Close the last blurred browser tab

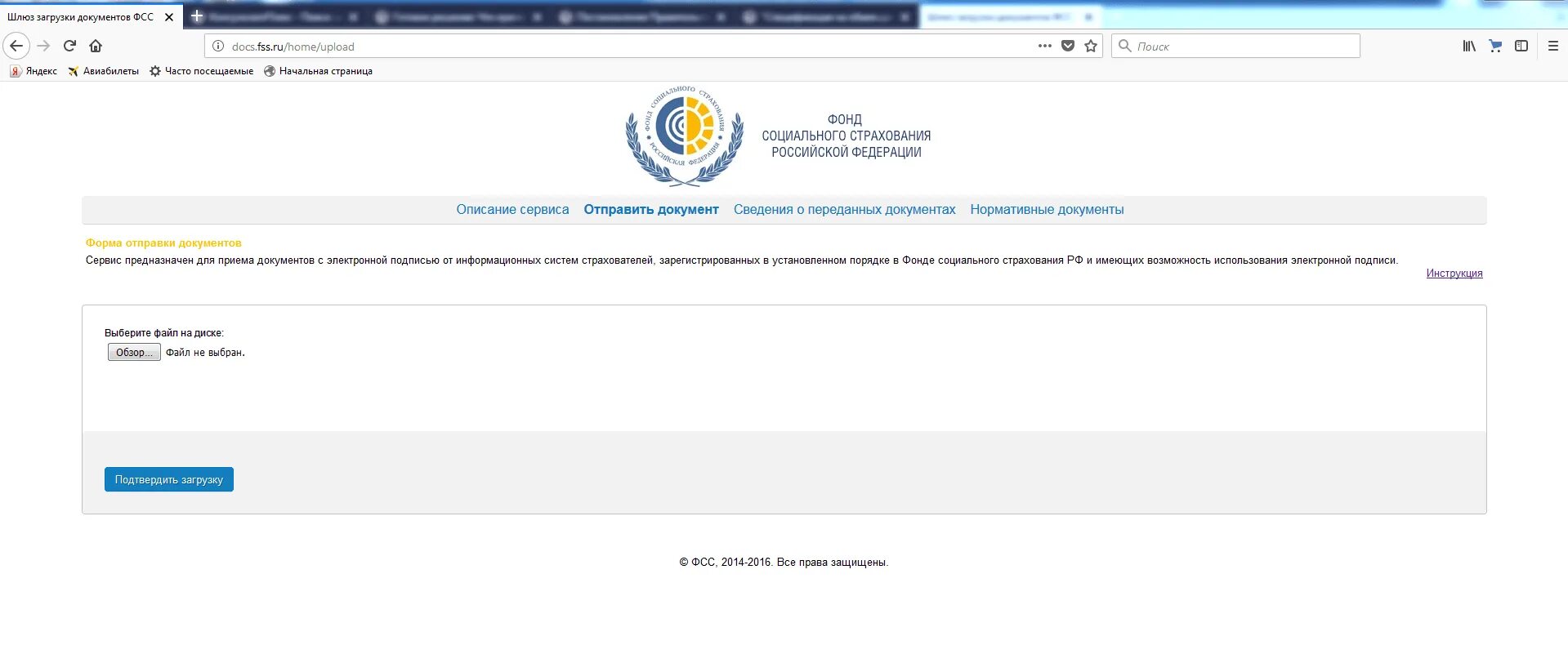[1088, 17]
